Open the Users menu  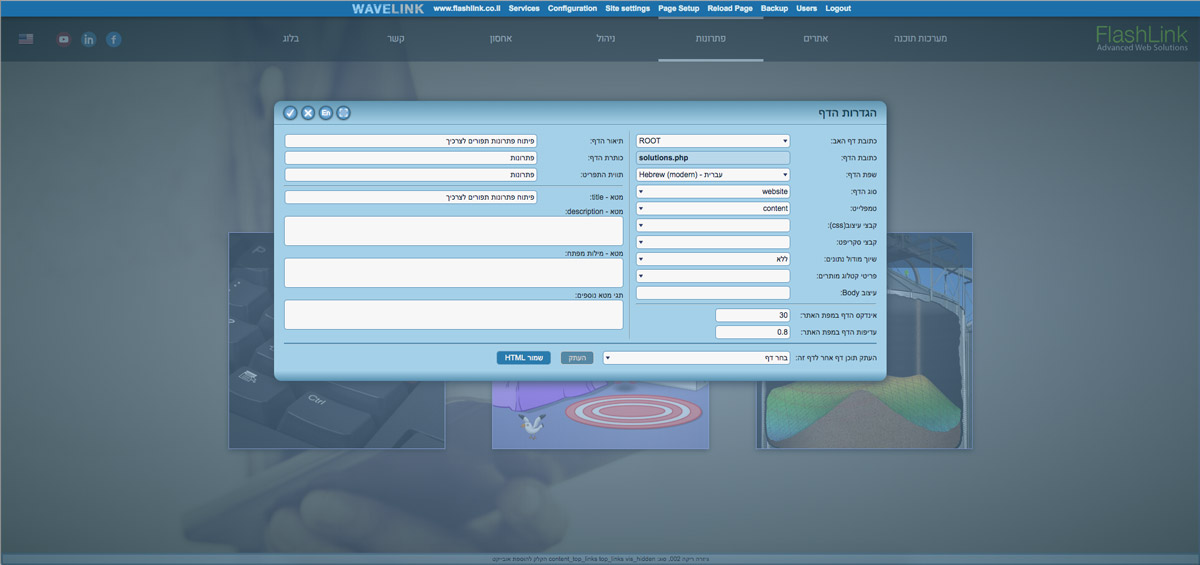[806, 8]
